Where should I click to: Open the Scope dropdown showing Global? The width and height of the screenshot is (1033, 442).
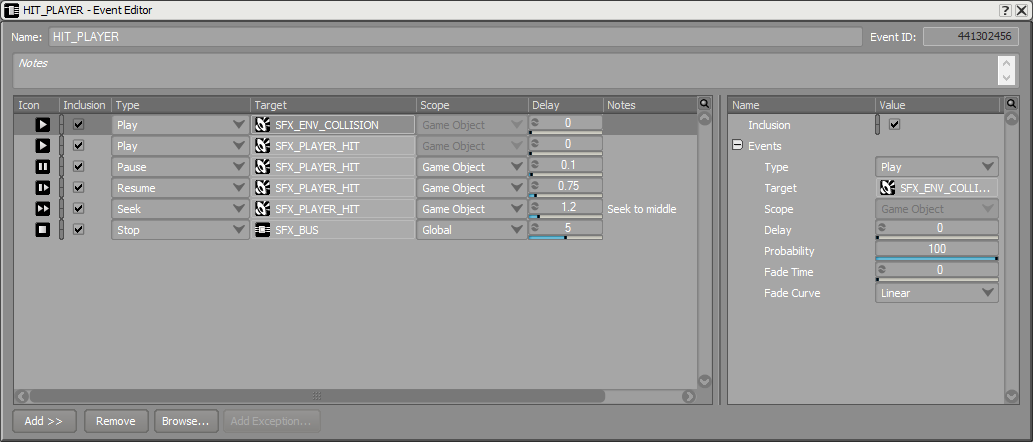click(x=471, y=231)
